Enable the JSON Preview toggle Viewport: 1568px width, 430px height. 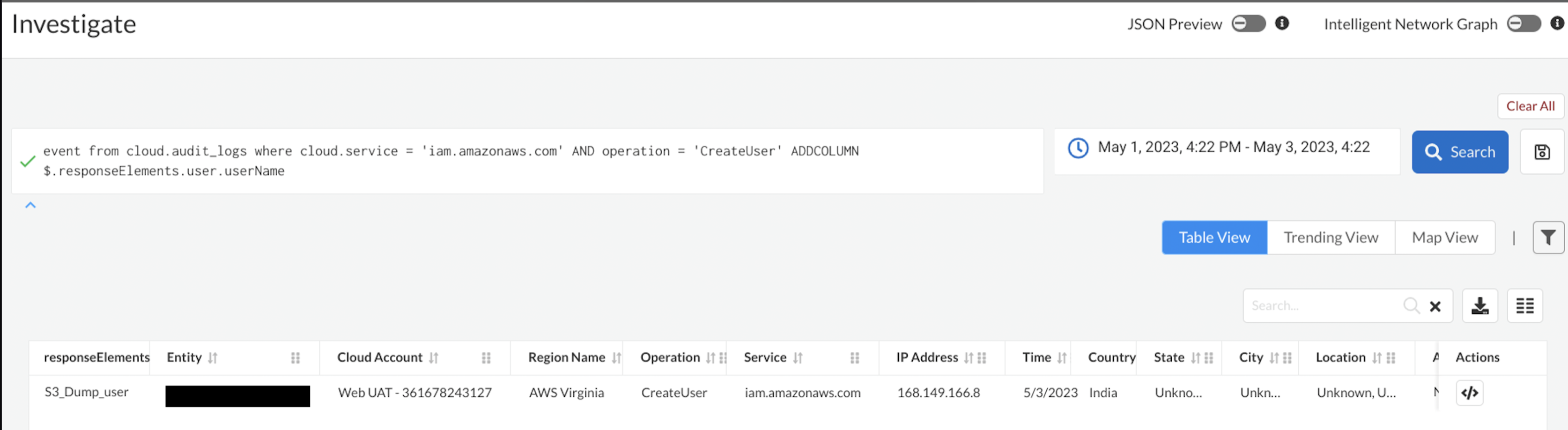pos(1248,23)
